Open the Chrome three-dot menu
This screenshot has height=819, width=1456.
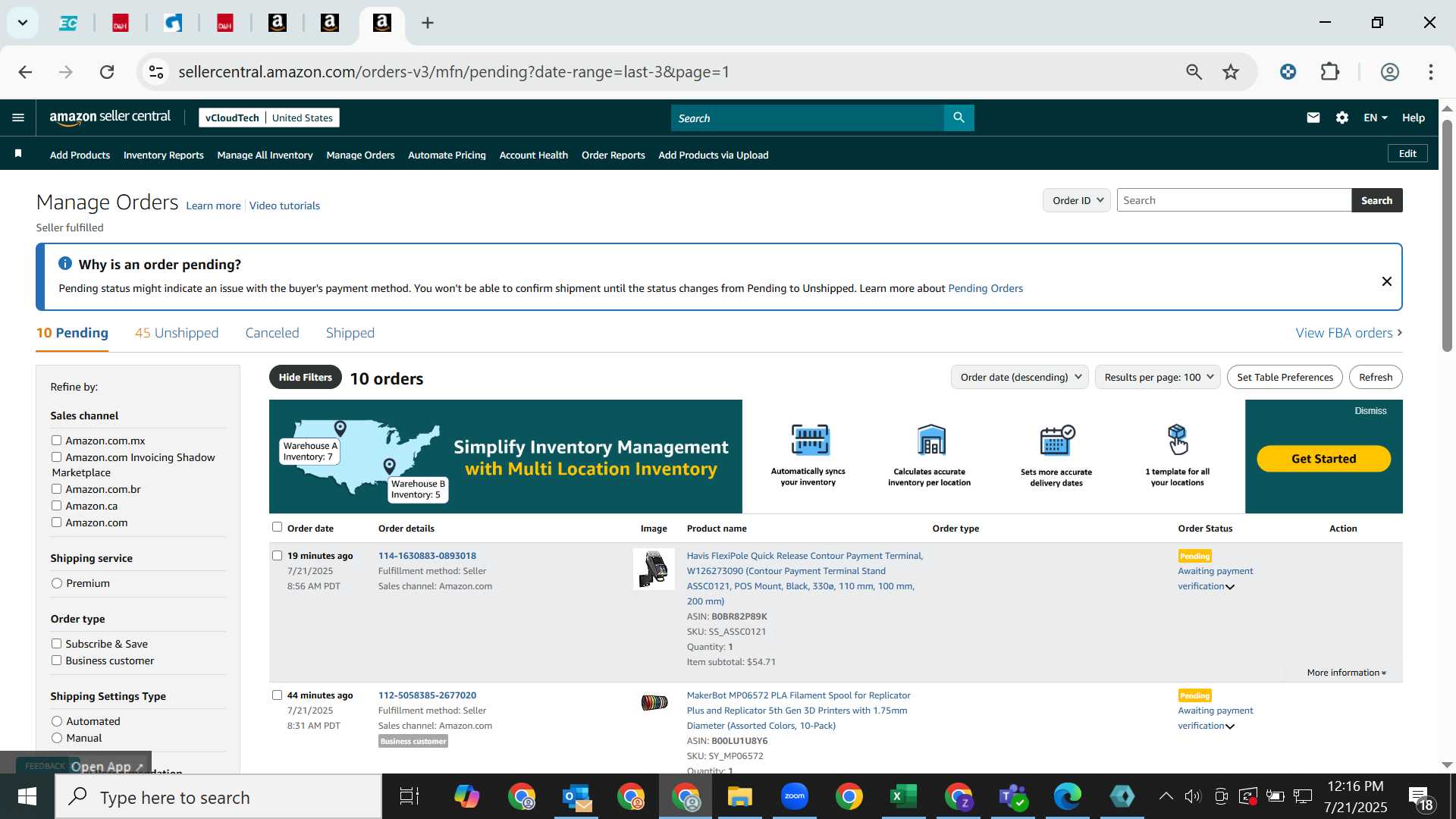tap(1430, 72)
